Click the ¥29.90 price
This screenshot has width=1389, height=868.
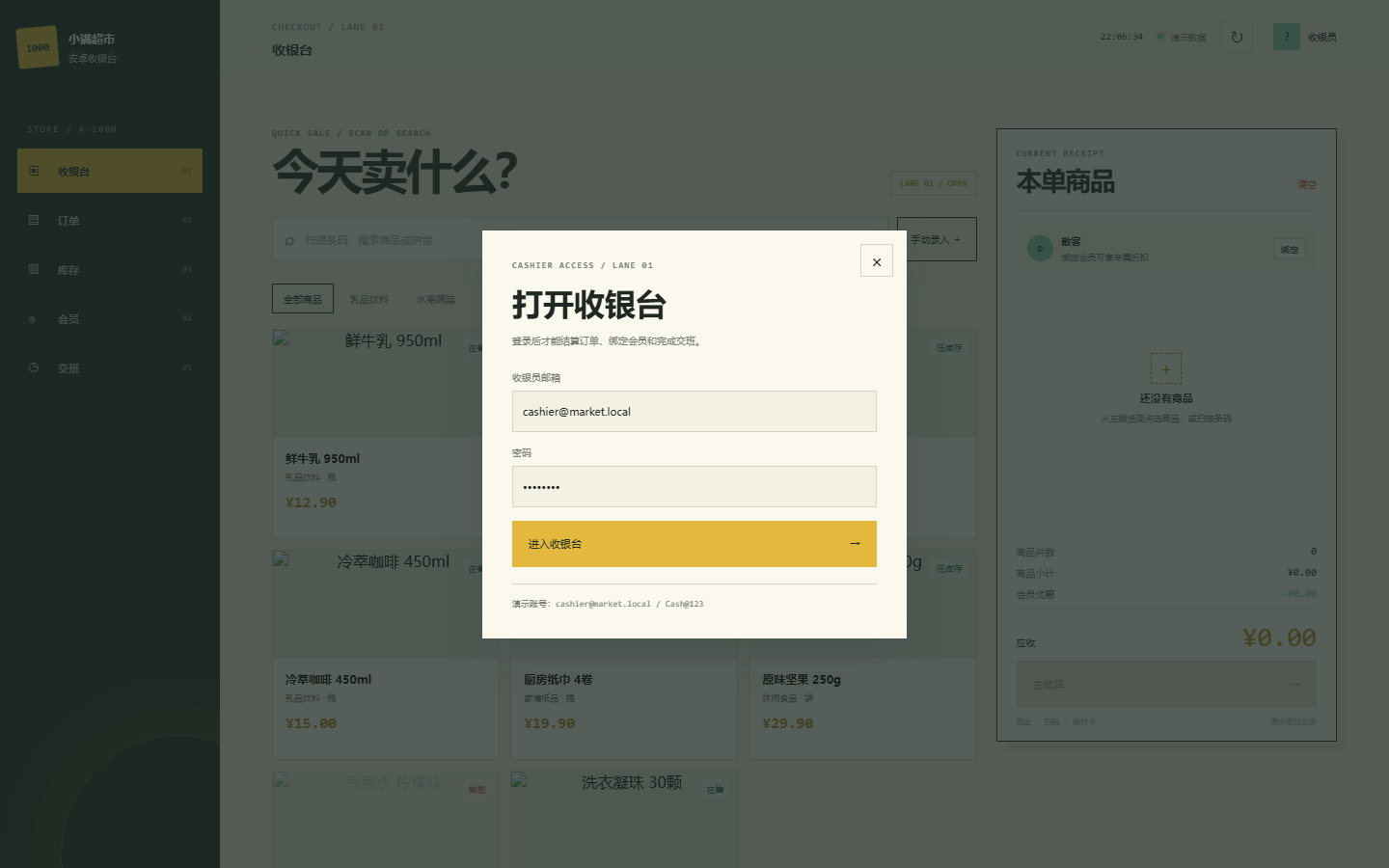[787, 723]
